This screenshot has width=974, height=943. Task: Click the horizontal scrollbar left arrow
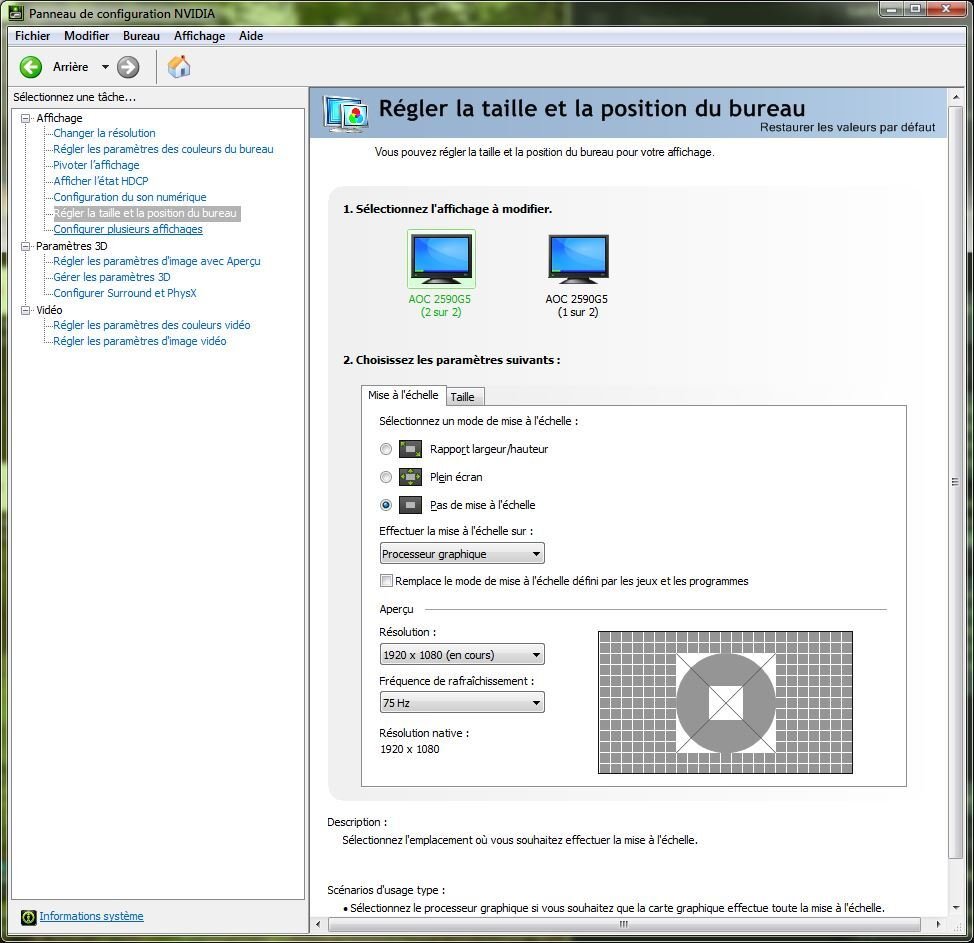[318, 924]
